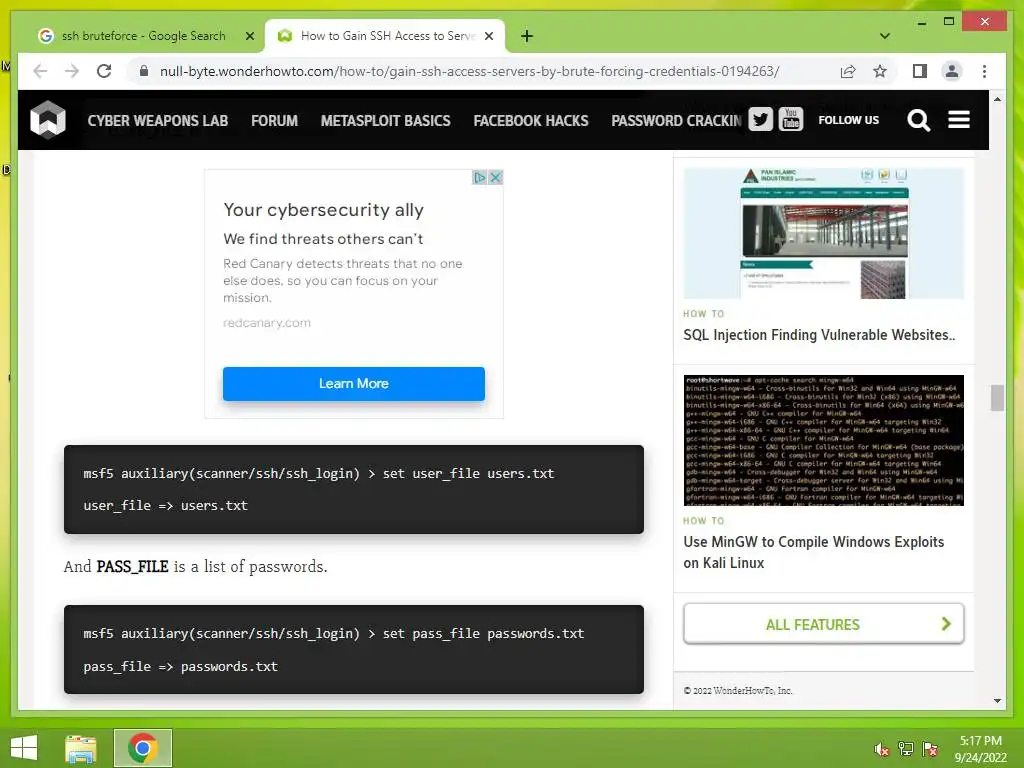Open the site search magnifier

click(918, 120)
